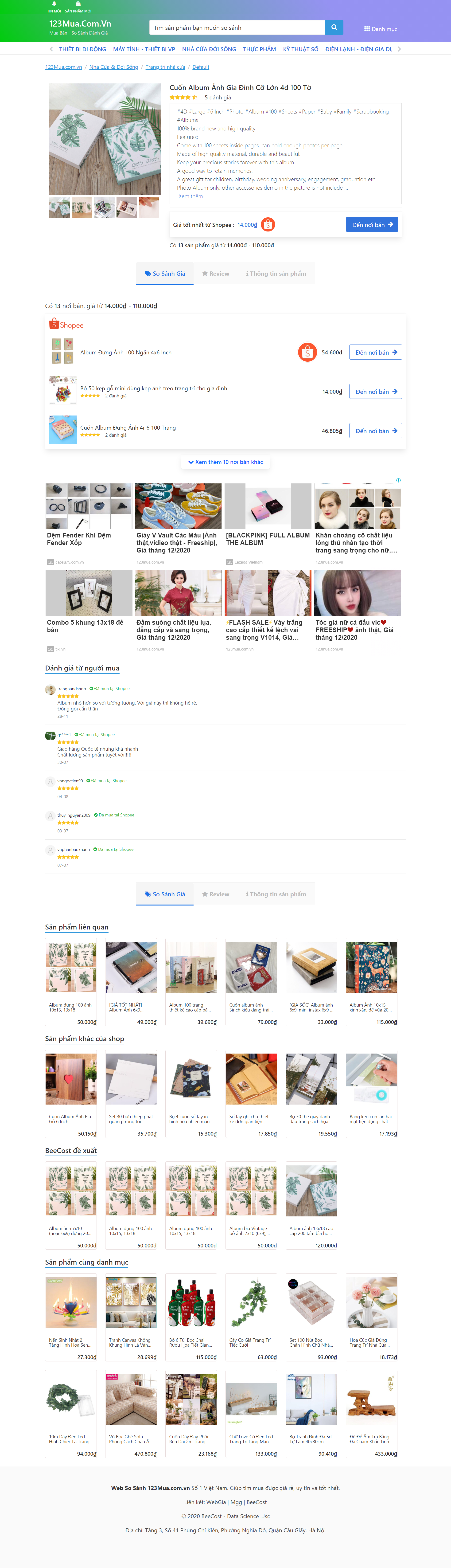
Task: Expand Xem thêm 10 nơi bán khác
Action: tap(225, 462)
